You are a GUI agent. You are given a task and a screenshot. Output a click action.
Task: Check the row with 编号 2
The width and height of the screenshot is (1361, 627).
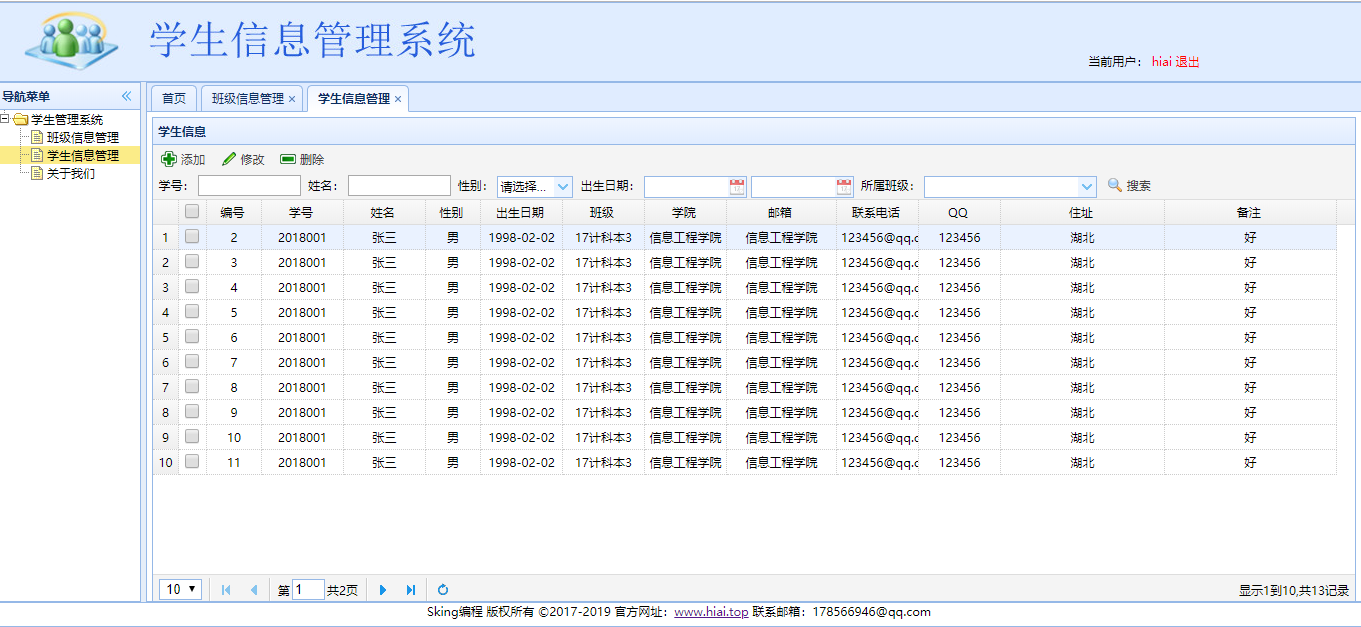[x=192, y=237]
